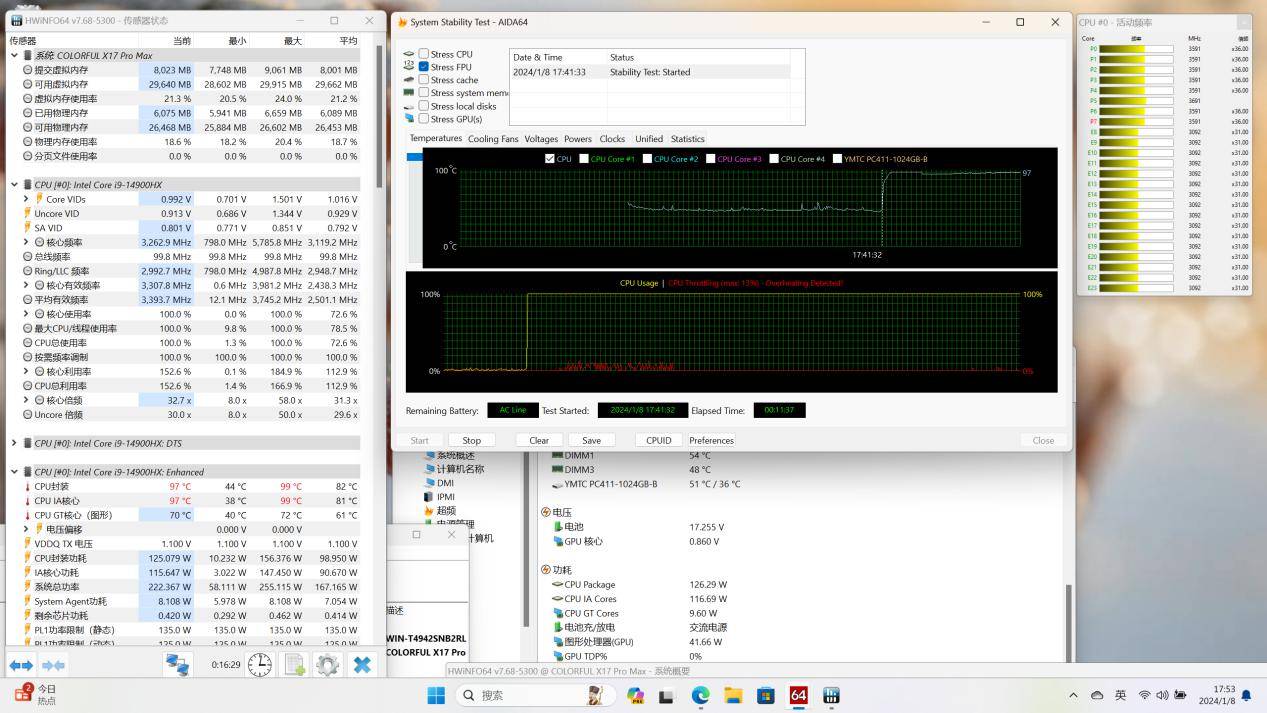Enable Stress cache checkbox
The image size is (1267, 713).
click(x=424, y=80)
